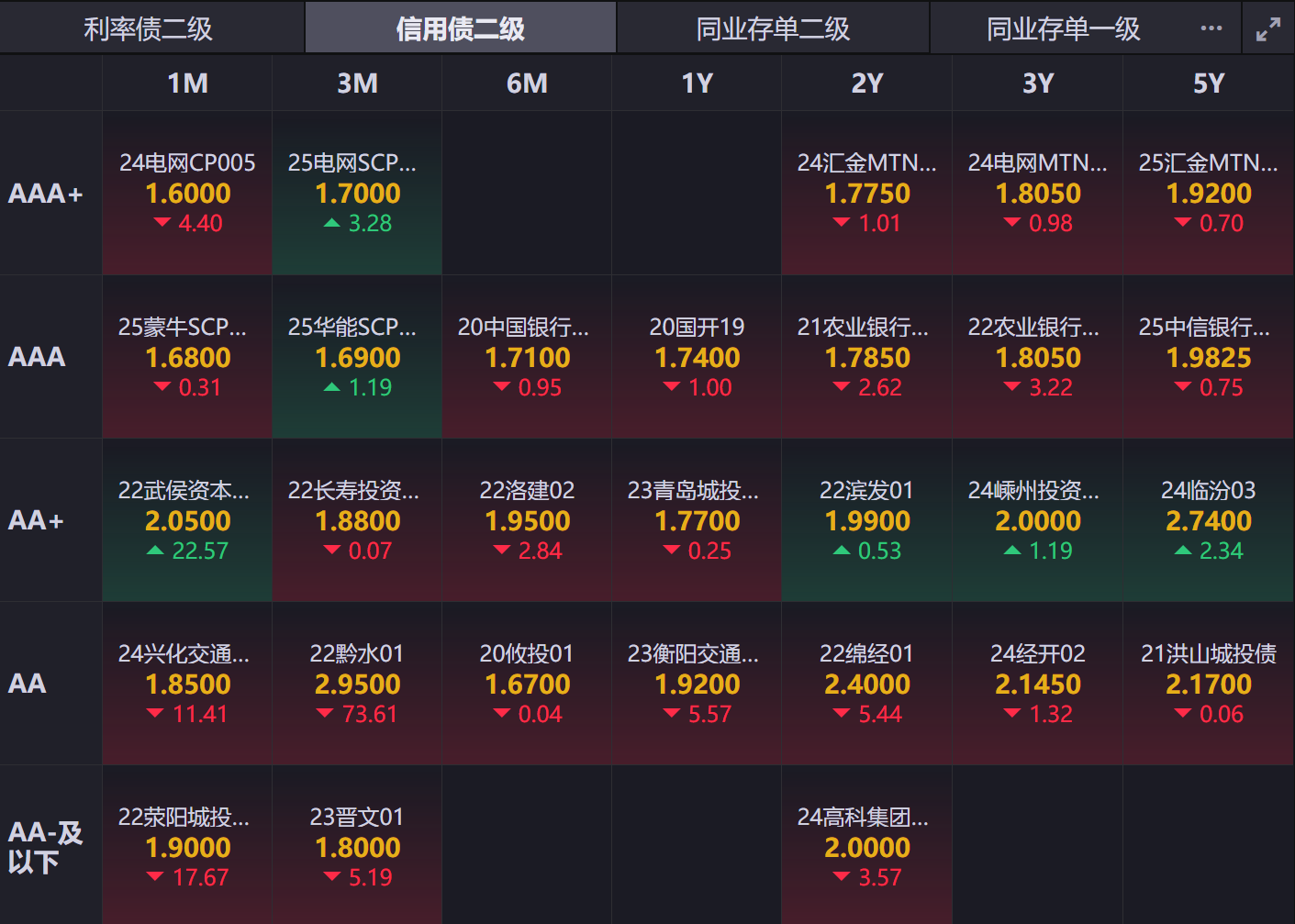Open the 24汇金MTN bond cell
This screenshot has width=1295, height=924.
tap(867, 194)
